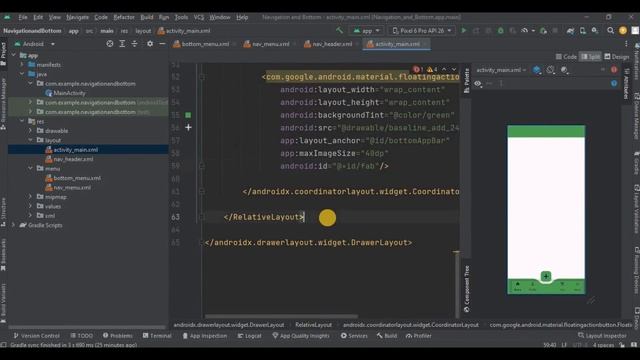
Task: Click the yellow user account avatar icon
Action: 623,31
